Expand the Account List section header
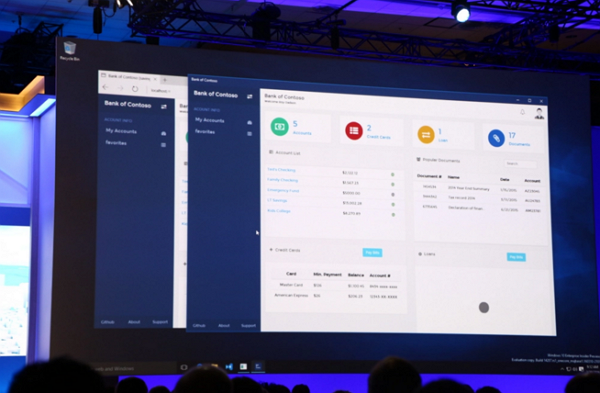 click(x=285, y=153)
